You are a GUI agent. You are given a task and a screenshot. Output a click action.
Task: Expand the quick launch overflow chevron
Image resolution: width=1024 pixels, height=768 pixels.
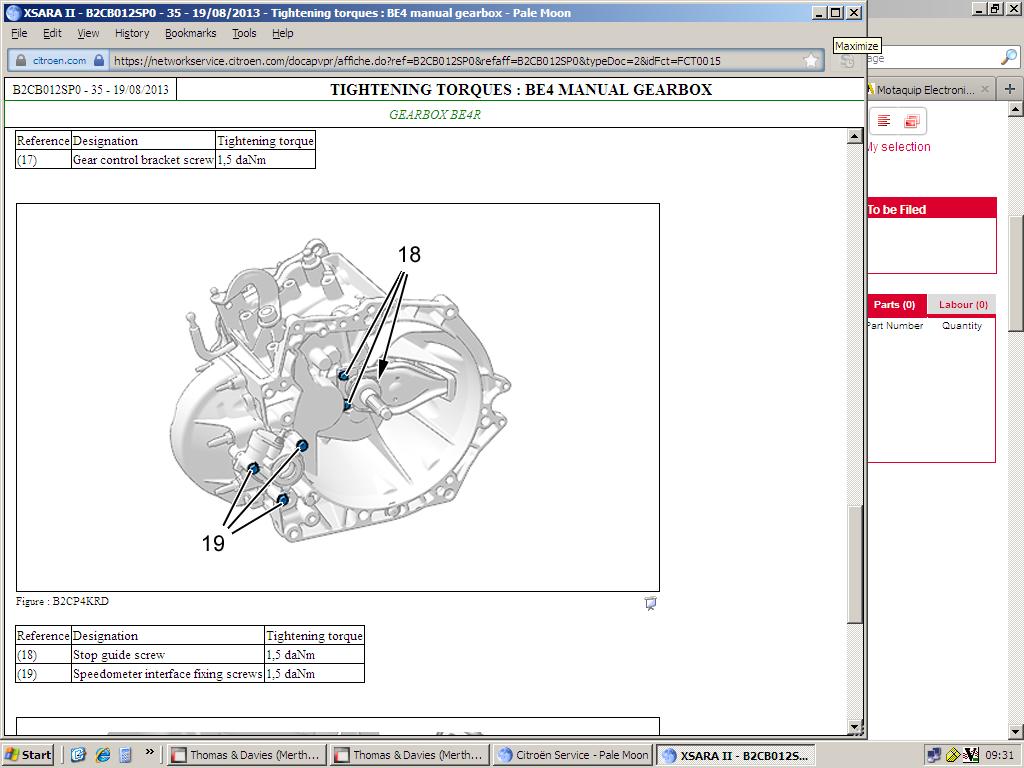point(150,752)
